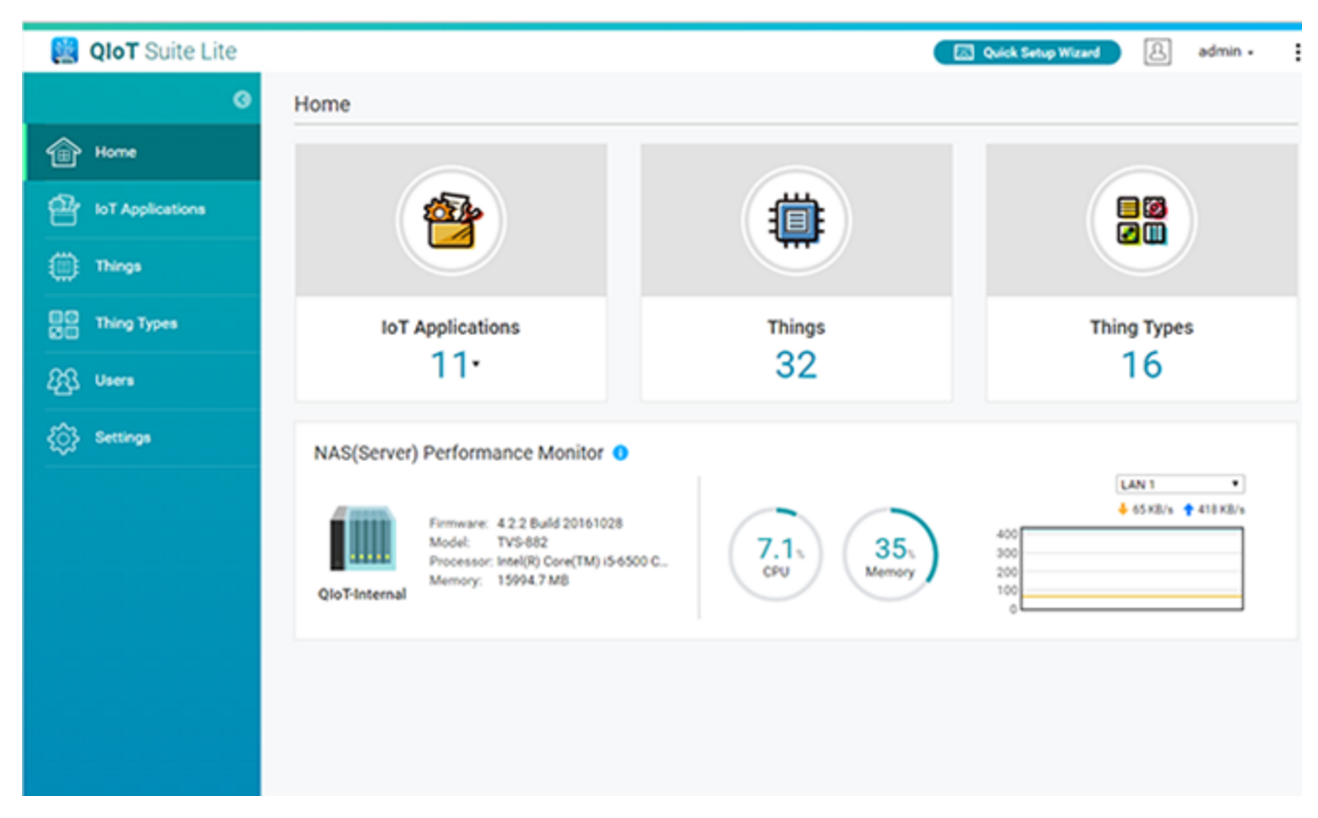Launch the Quick Setup Wizard
The height and width of the screenshot is (818, 1318).
point(1026,52)
